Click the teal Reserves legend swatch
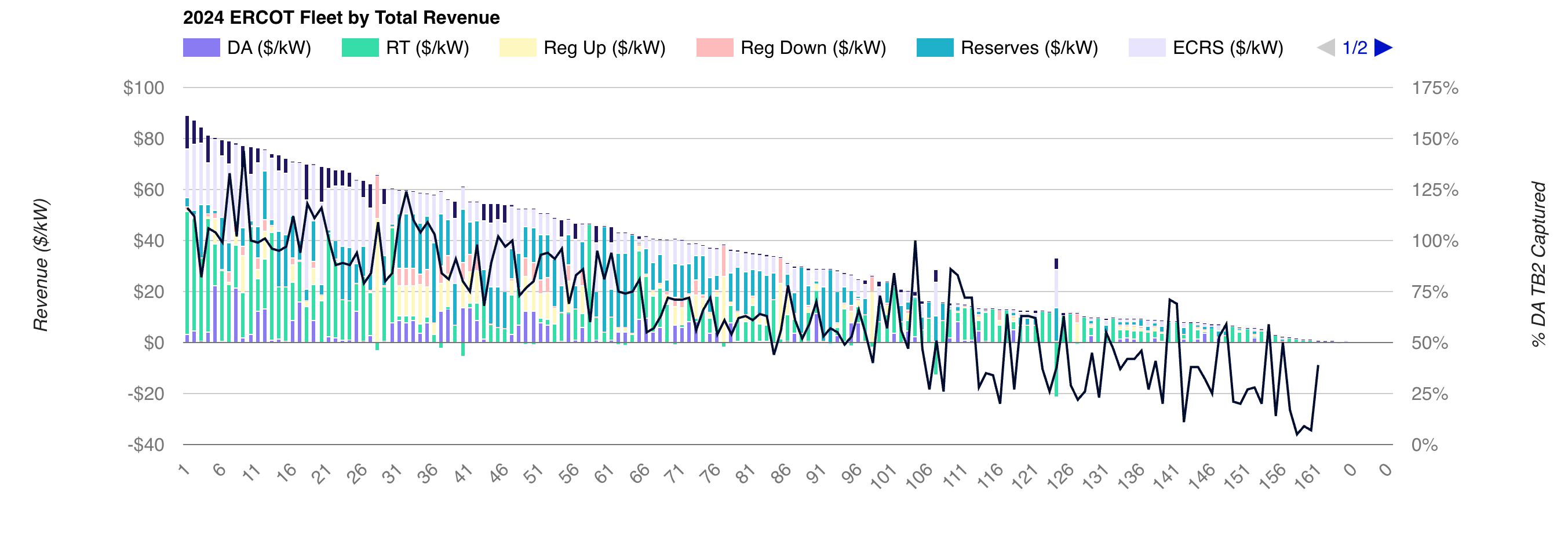 (x=934, y=48)
